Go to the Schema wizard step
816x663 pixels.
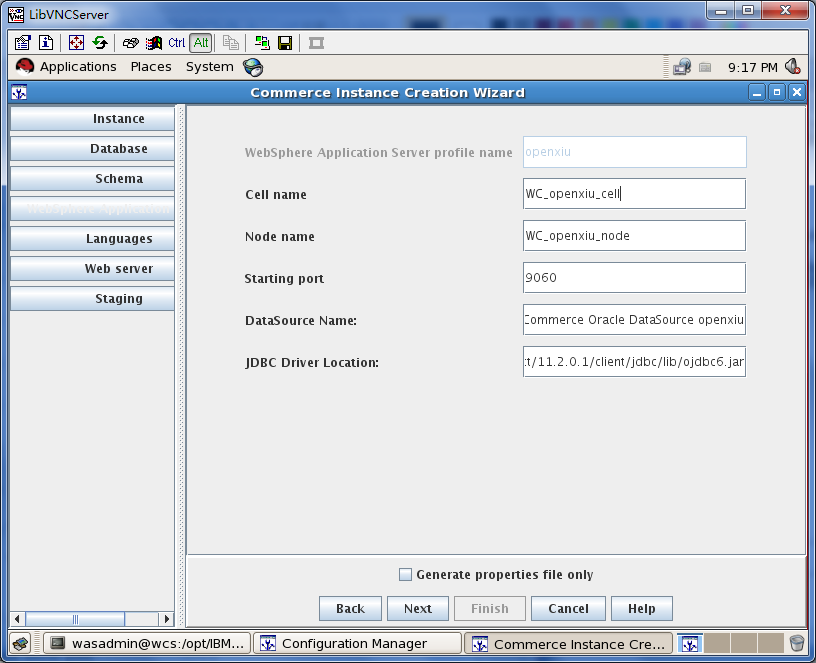click(x=92, y=178)
